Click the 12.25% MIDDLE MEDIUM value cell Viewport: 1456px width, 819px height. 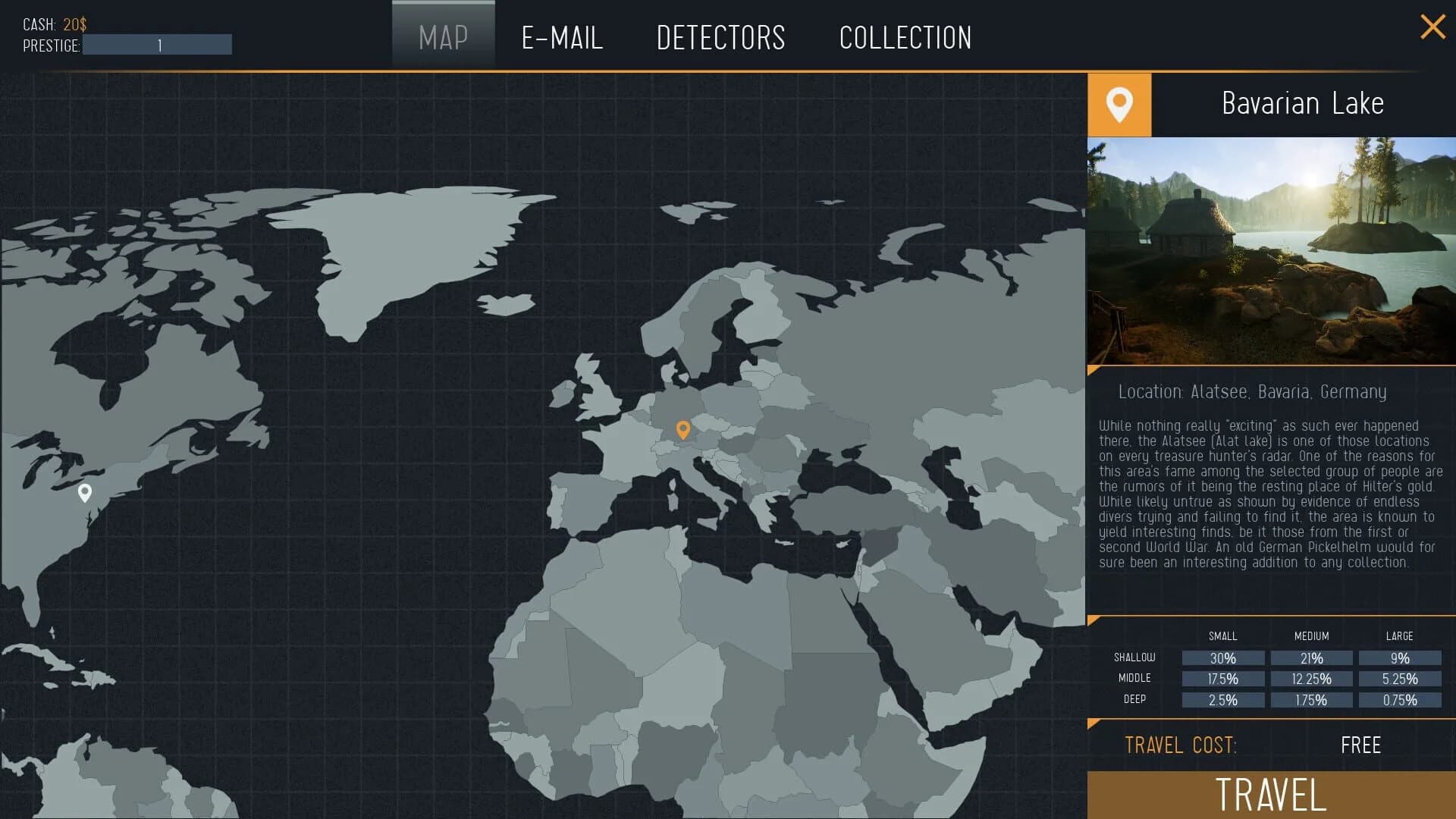click(1310, 679)
